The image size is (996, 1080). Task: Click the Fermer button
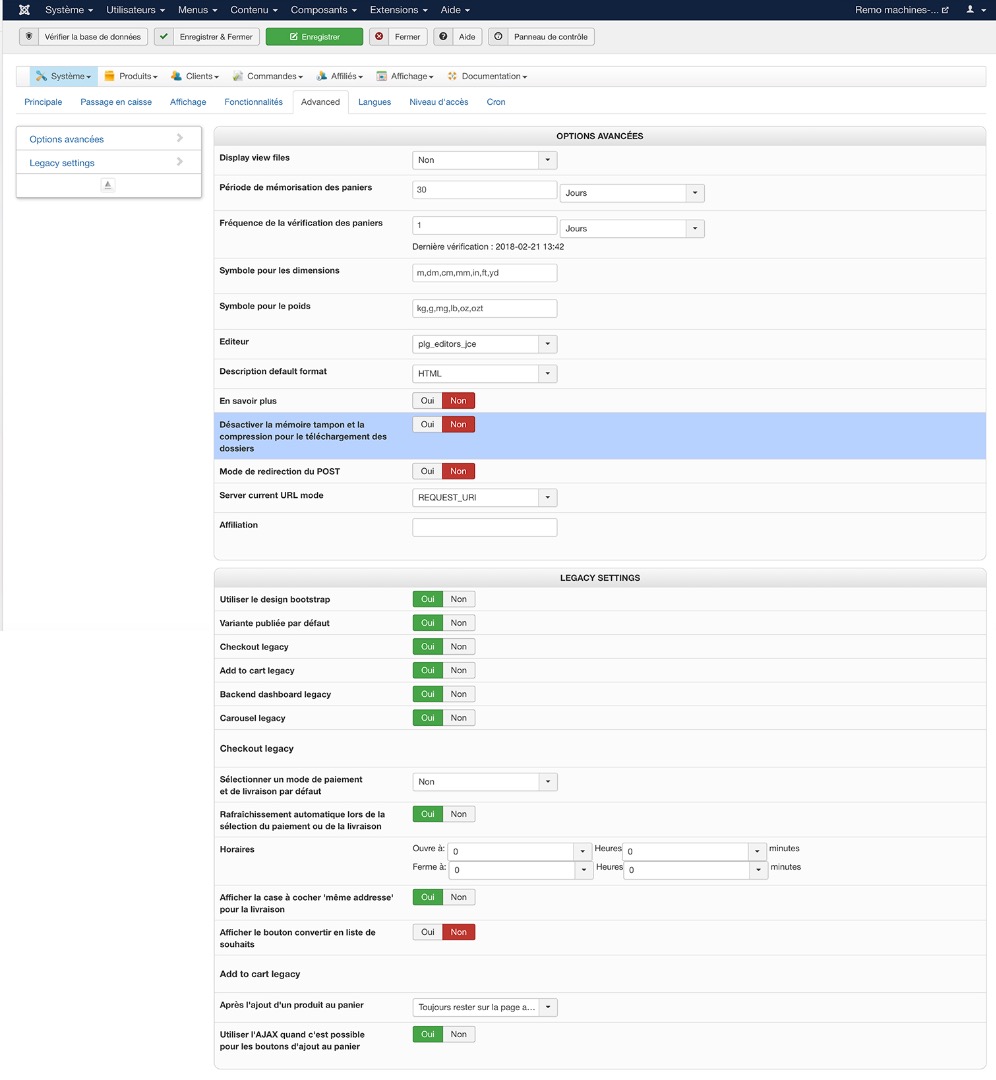398,37
